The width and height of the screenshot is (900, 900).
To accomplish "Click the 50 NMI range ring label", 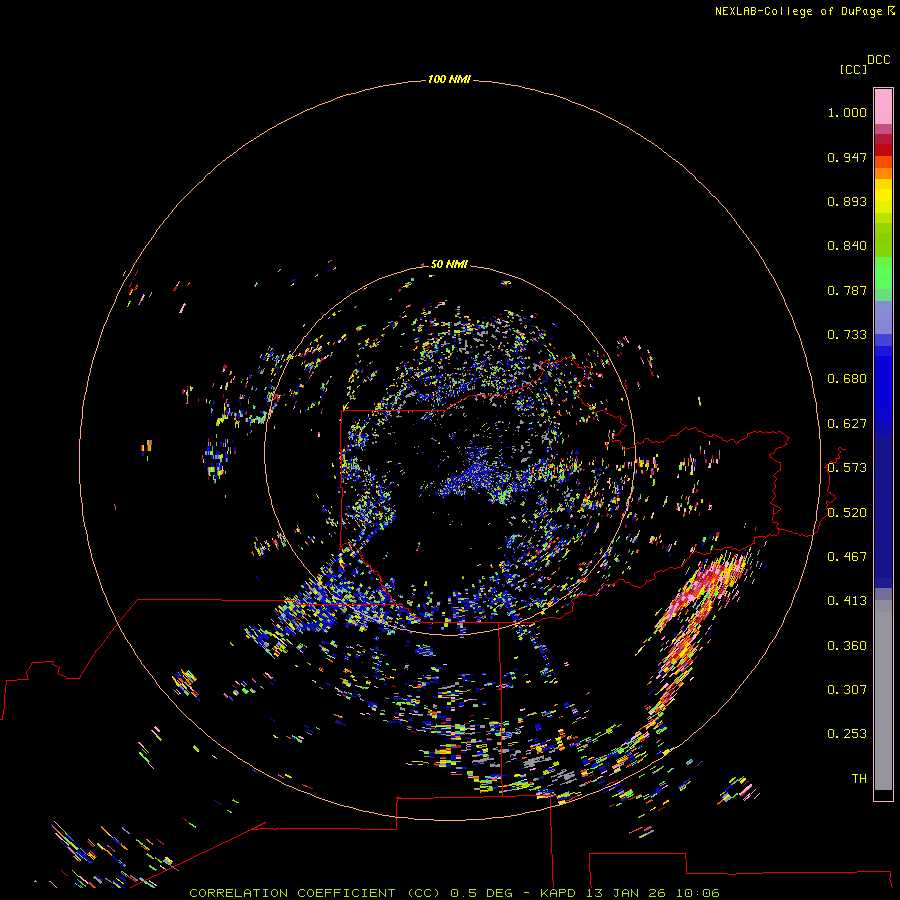I will click(x=449, y=264).
